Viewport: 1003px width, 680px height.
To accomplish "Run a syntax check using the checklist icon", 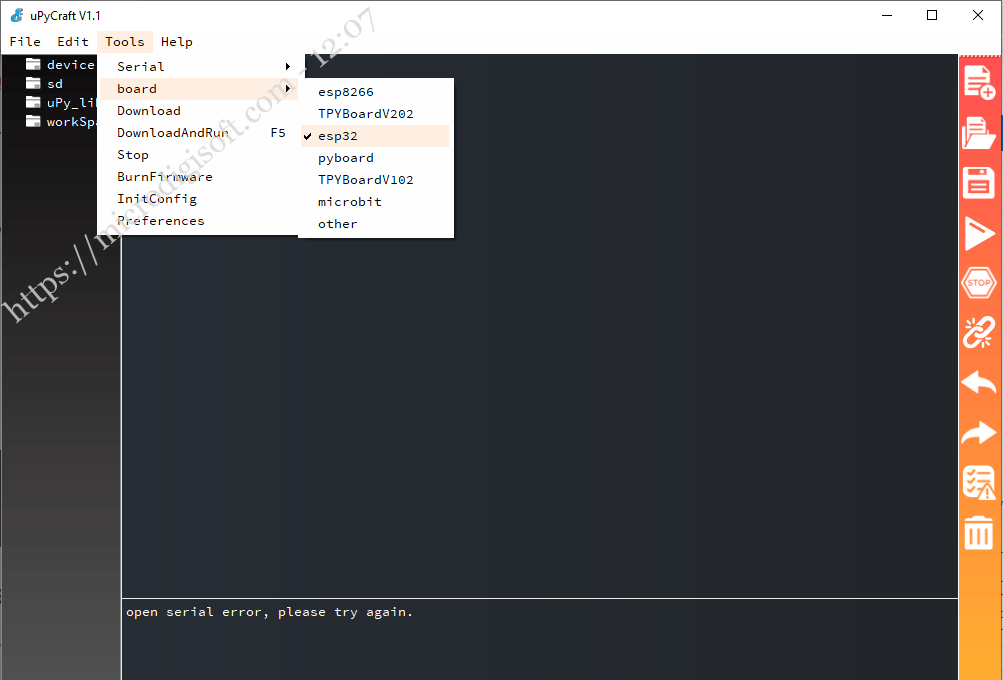I will tap(978, 483).
